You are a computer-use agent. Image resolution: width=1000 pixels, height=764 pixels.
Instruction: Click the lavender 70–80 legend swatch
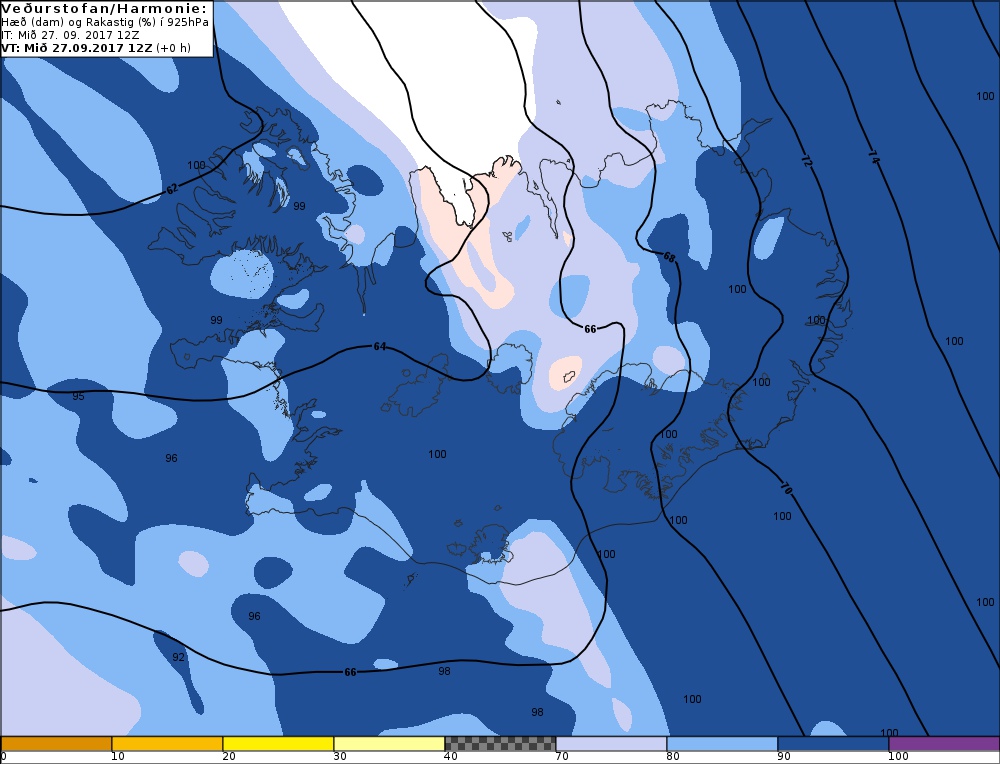click(x=611, y=744)
